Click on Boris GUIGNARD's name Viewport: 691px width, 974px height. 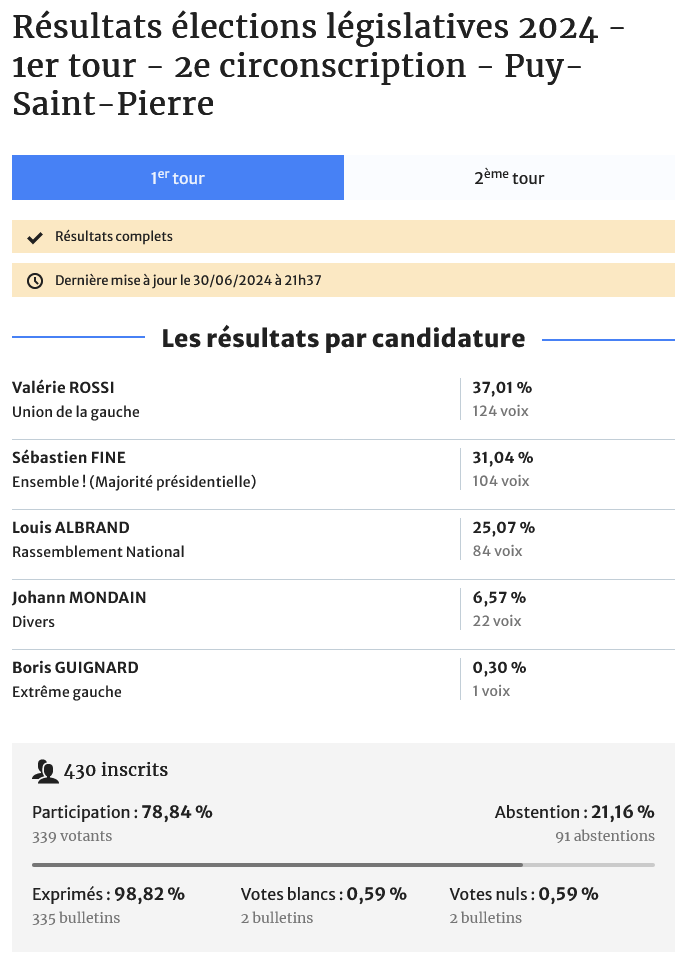click(75, 668)
